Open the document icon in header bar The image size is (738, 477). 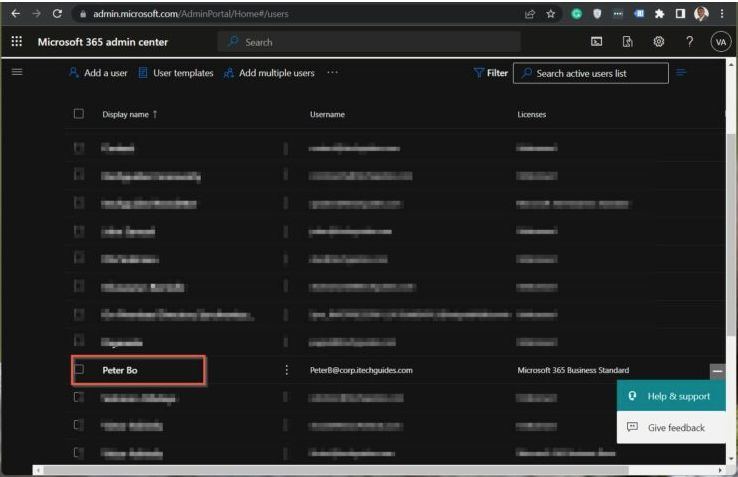point(627,42)
